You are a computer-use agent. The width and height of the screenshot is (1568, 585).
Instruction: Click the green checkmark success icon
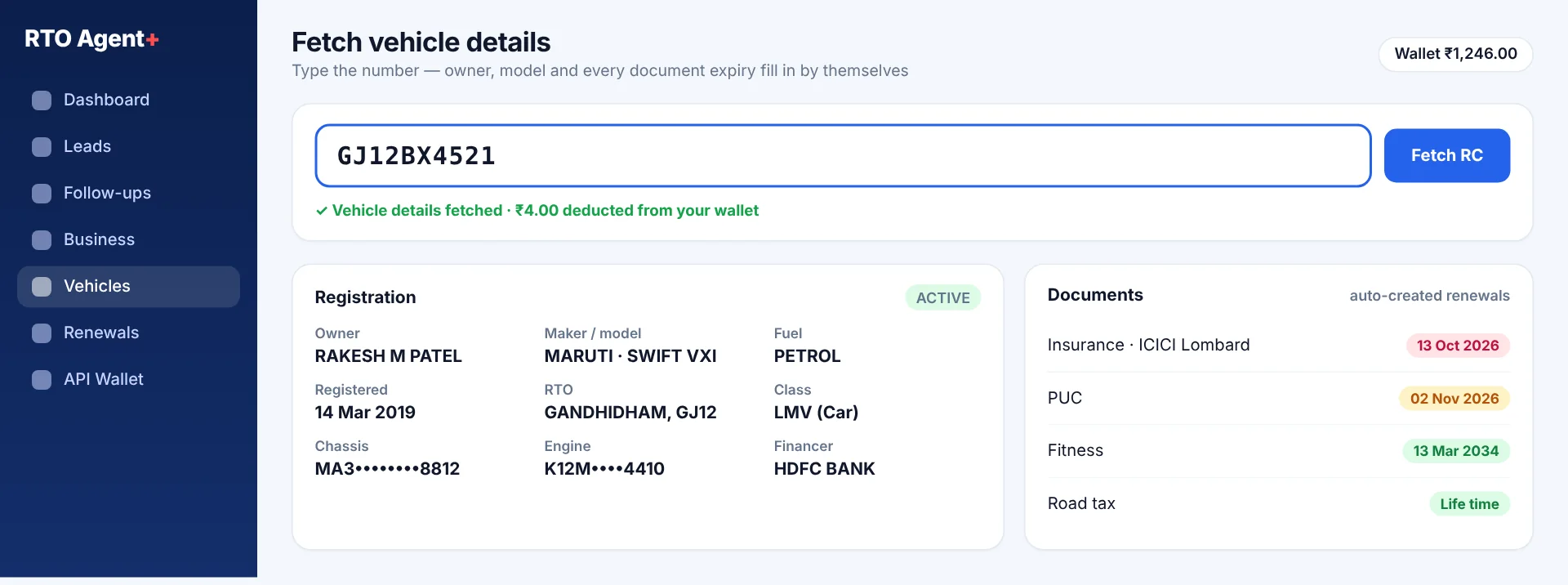click(322, 211)
